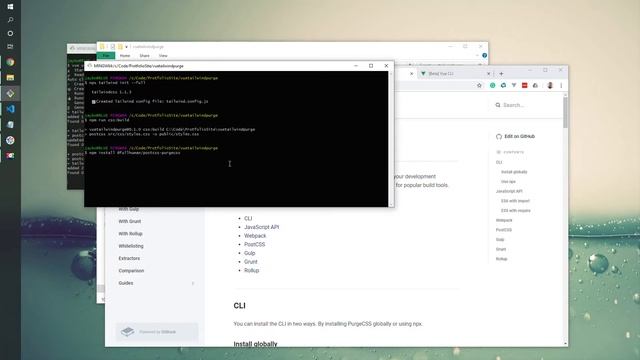640x360 pixels.
Task: Click the GitHub icon beside Edit on GitHub
Action: (x=499, y=137)
